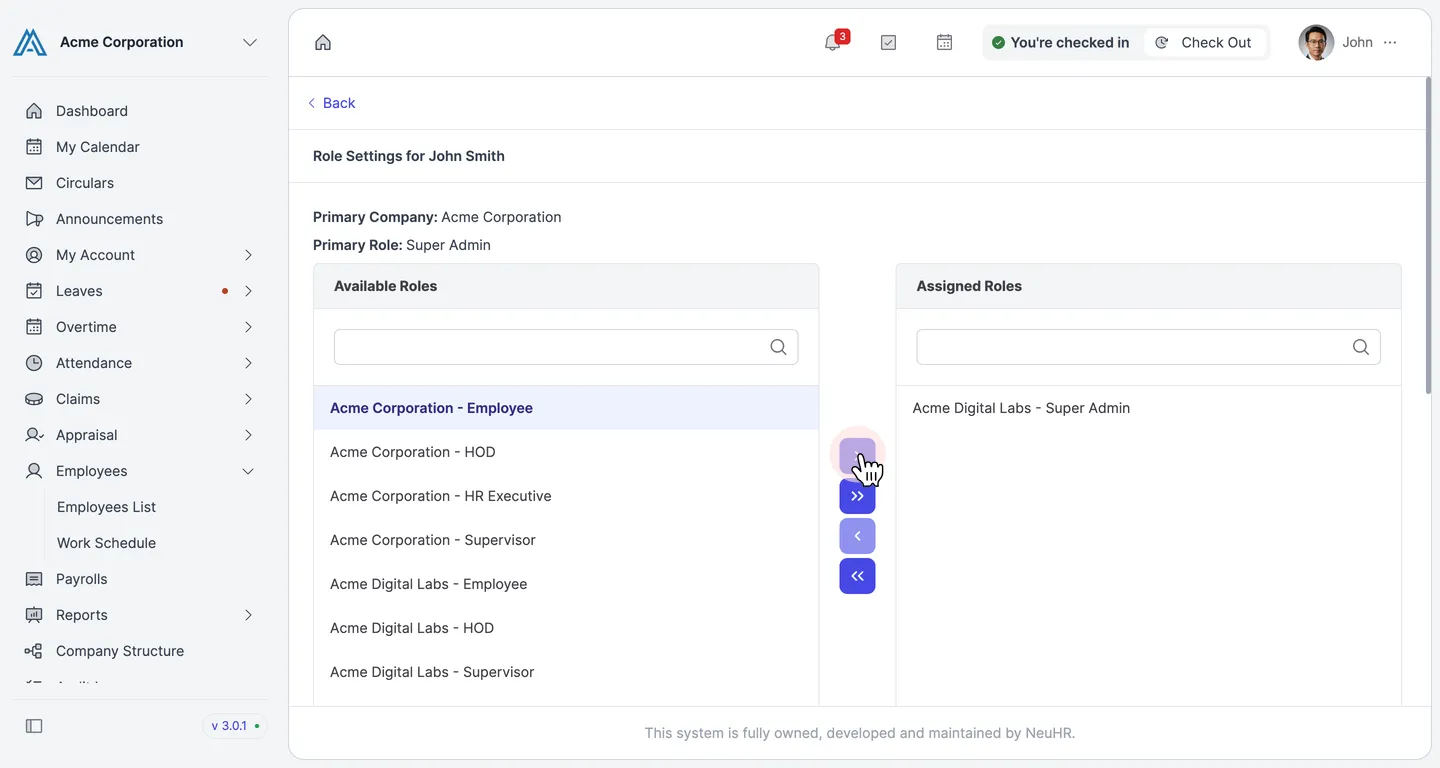Click the page vertical scrollbar
1440x768 pixels.
[1428, 235]
